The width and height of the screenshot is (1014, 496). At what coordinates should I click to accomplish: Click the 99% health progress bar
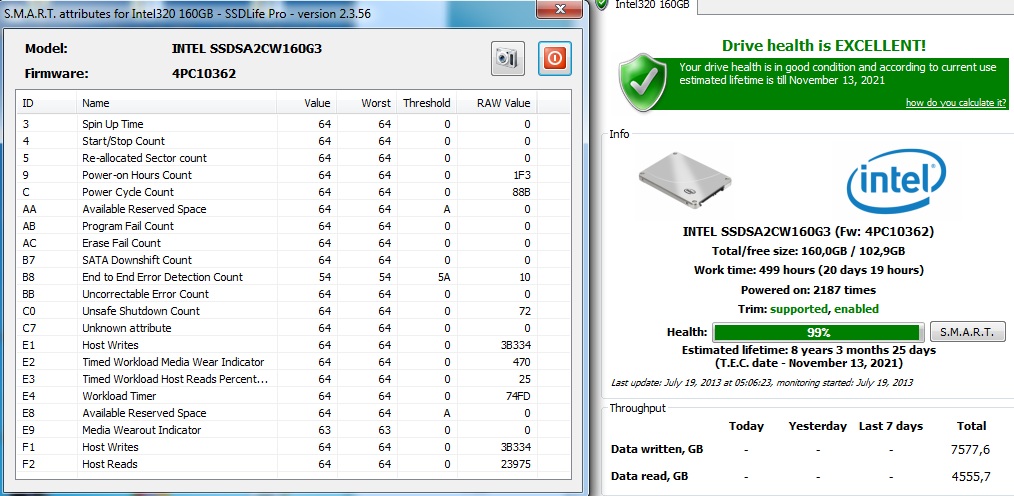pos(819,332)
